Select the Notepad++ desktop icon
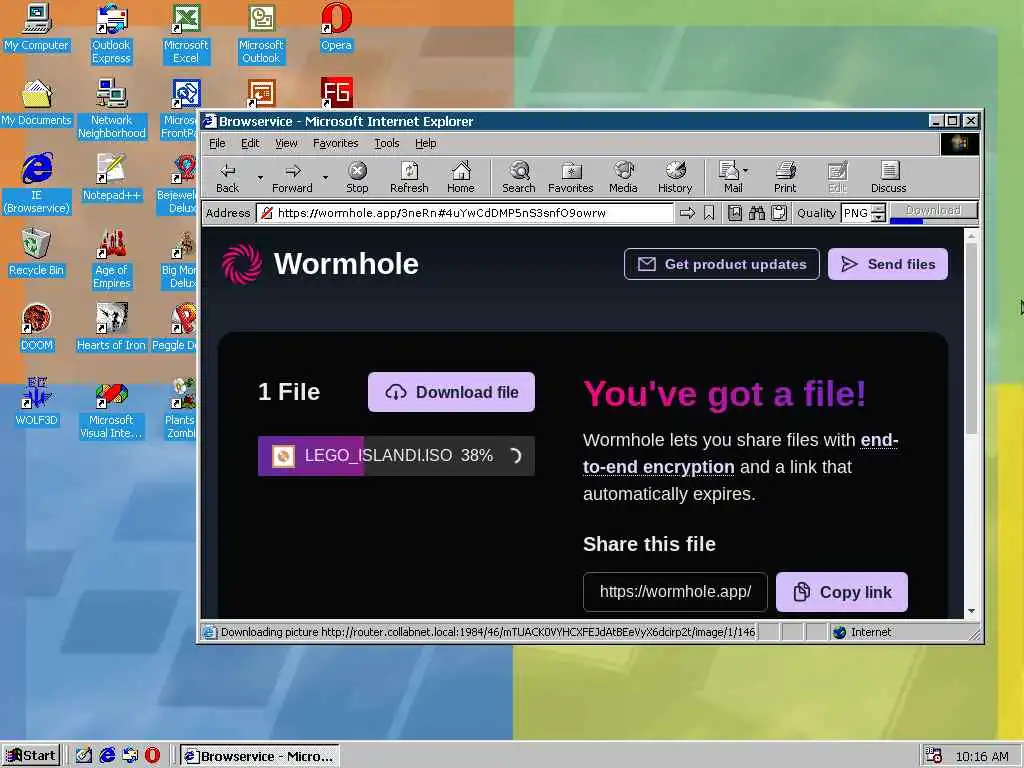The width and height of the screenshot is (1024, 768). coord(112,178)
